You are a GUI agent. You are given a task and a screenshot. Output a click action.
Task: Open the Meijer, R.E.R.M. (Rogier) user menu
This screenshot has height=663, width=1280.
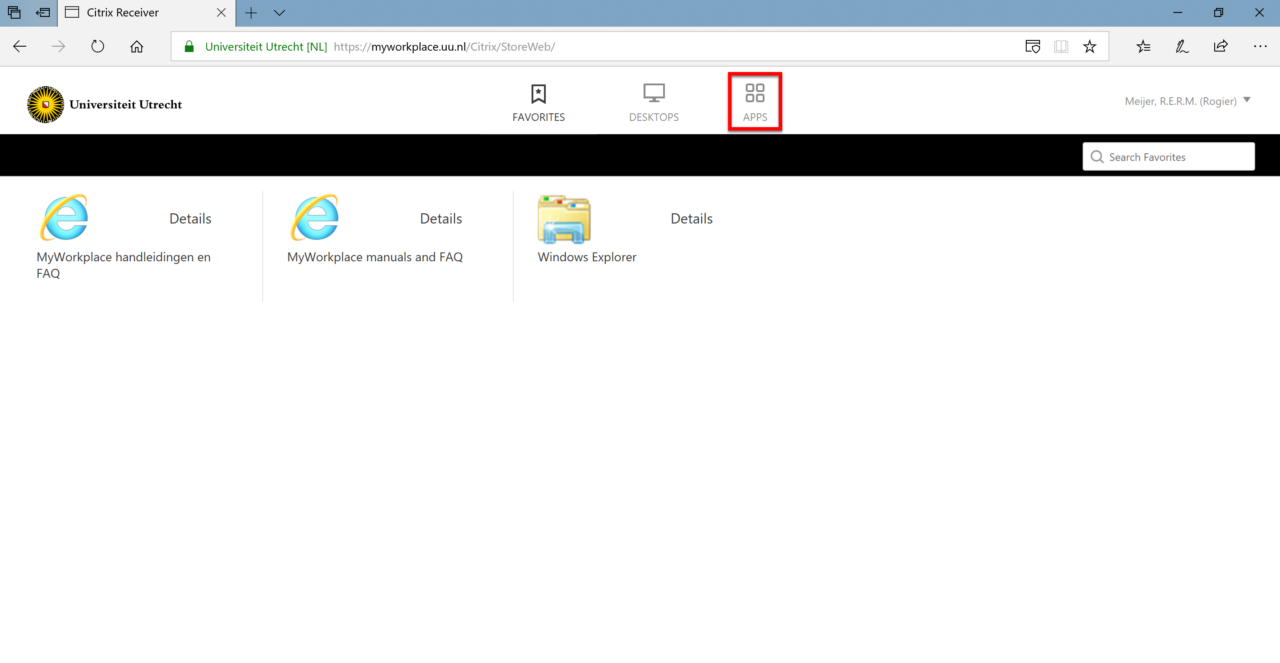click(1186, 100)
